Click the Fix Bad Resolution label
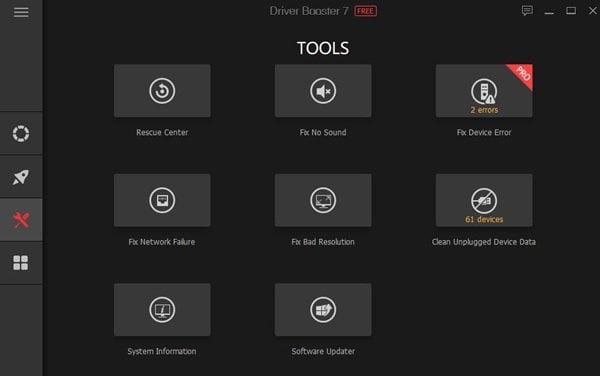 [x=323, y=242]
